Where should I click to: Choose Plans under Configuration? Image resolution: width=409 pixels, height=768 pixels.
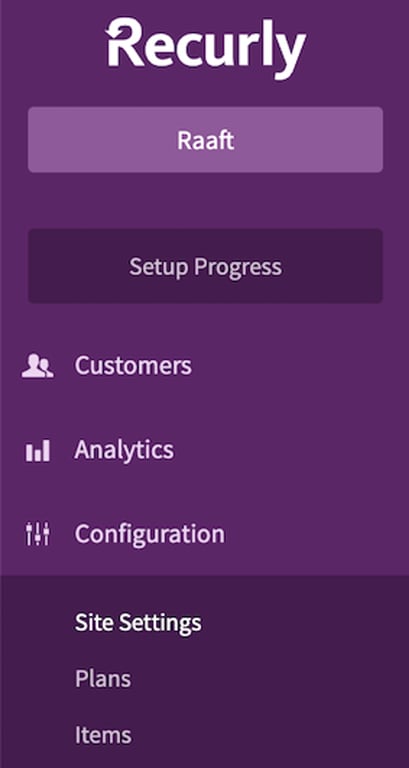pos(103,679)
